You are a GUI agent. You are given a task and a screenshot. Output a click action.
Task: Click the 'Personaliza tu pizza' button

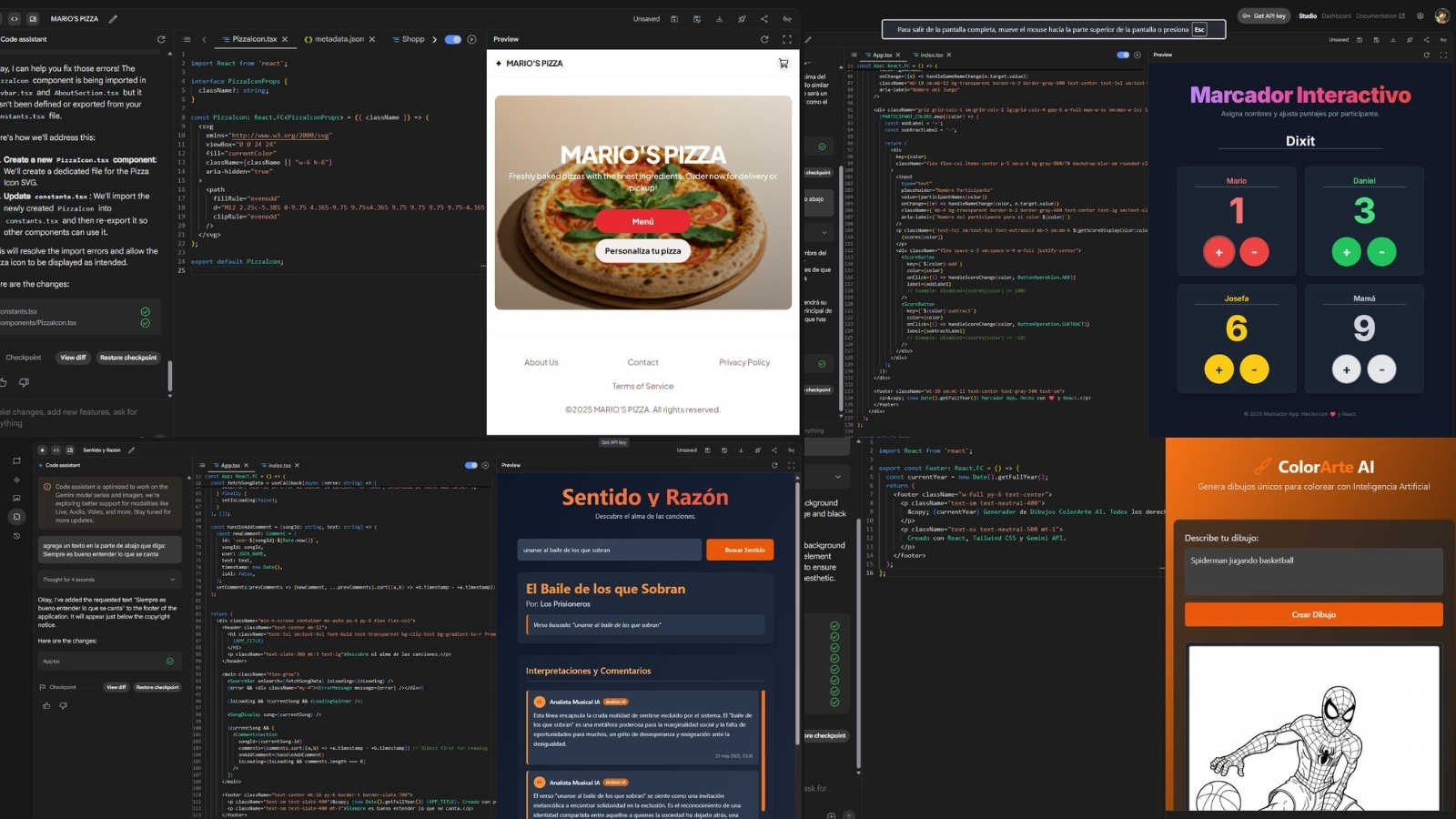coord(643,251)
